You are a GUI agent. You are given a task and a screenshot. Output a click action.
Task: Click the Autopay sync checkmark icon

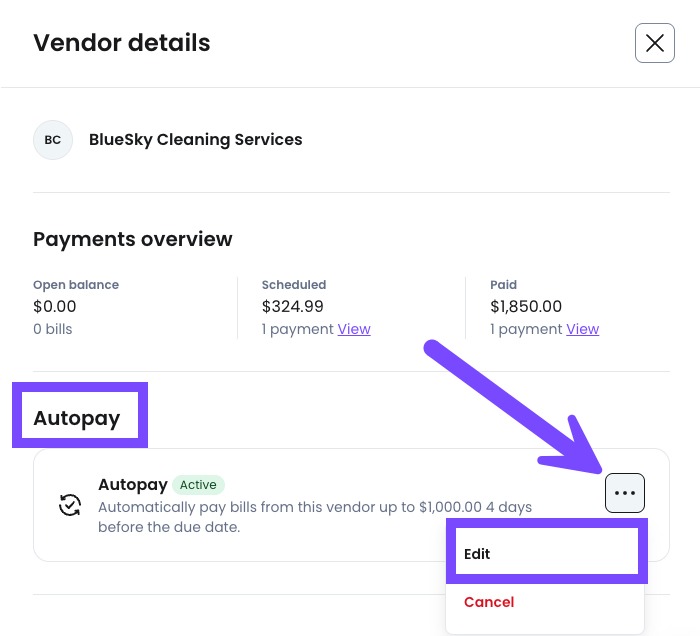pyautogui.click(x=70, y=505)
